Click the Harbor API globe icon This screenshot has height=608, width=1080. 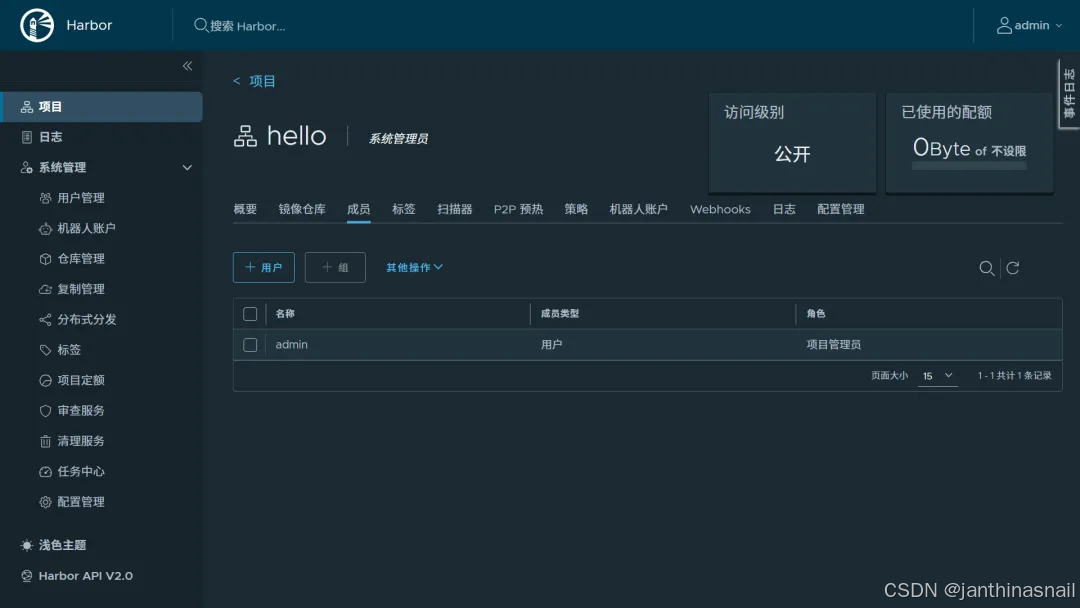click(x=27, y=576)
